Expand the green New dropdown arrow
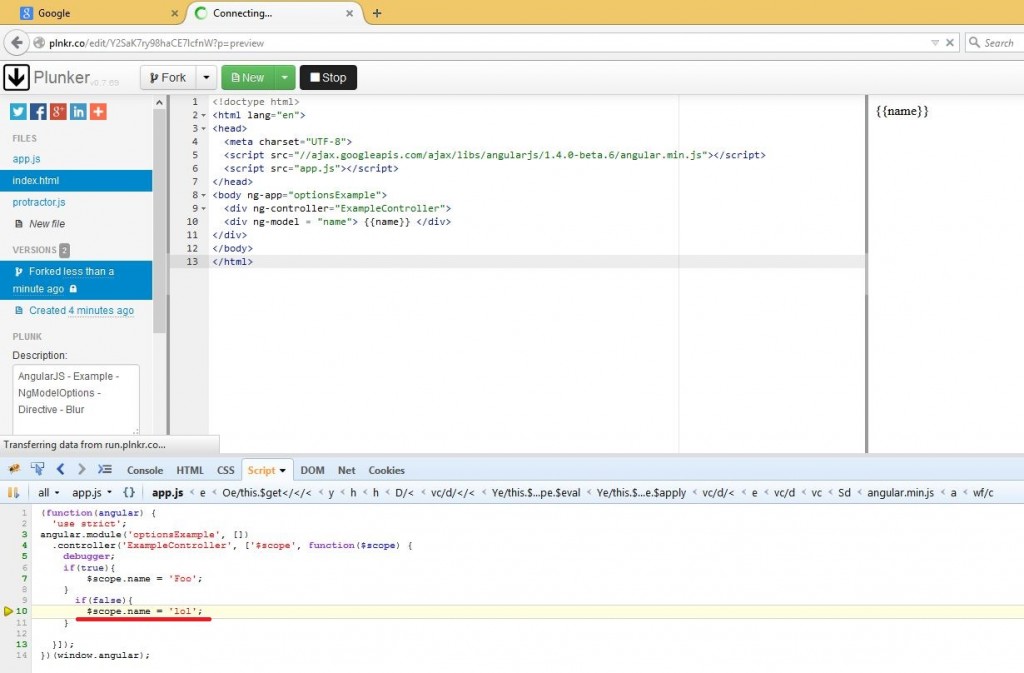 pyautogui.click(x=284, y=78)
